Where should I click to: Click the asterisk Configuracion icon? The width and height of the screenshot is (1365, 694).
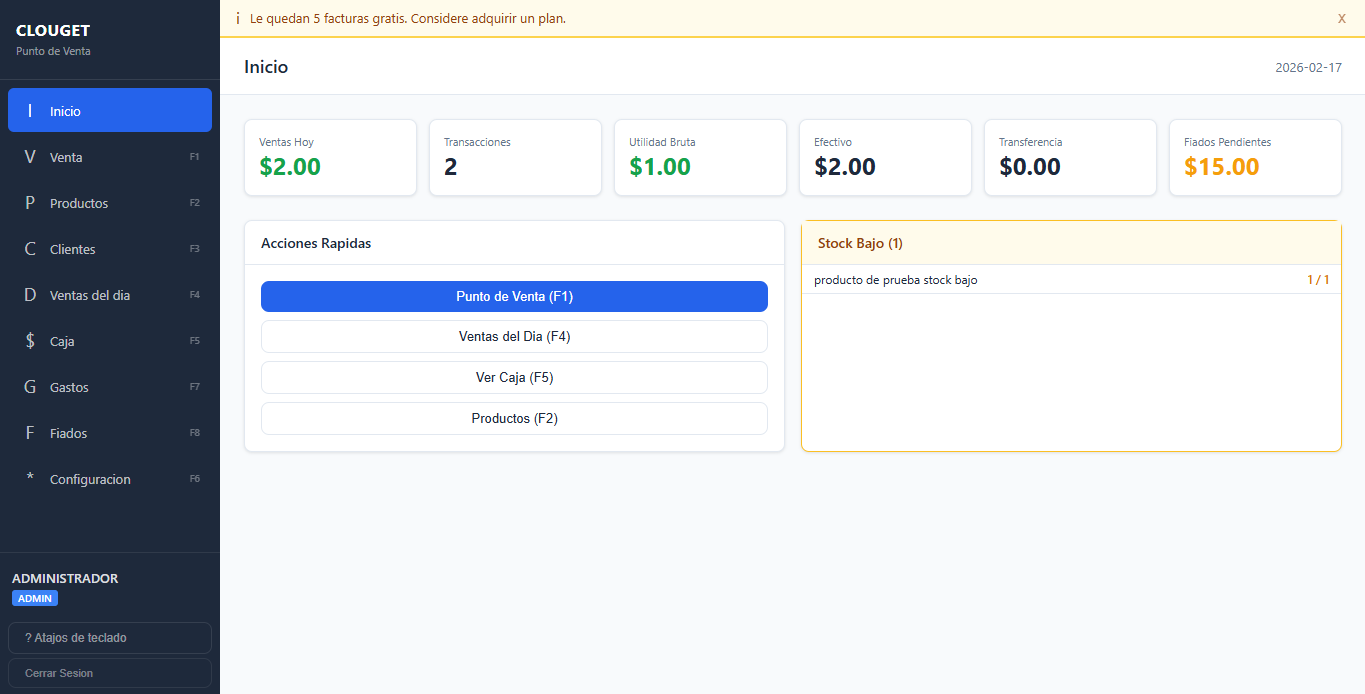coord(30,478)
